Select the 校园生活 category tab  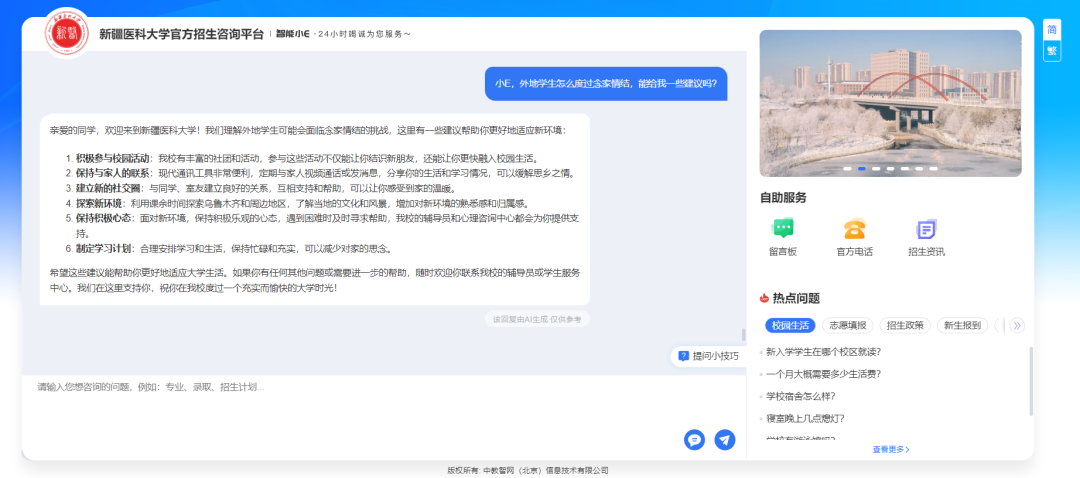[x=790, y=325]
